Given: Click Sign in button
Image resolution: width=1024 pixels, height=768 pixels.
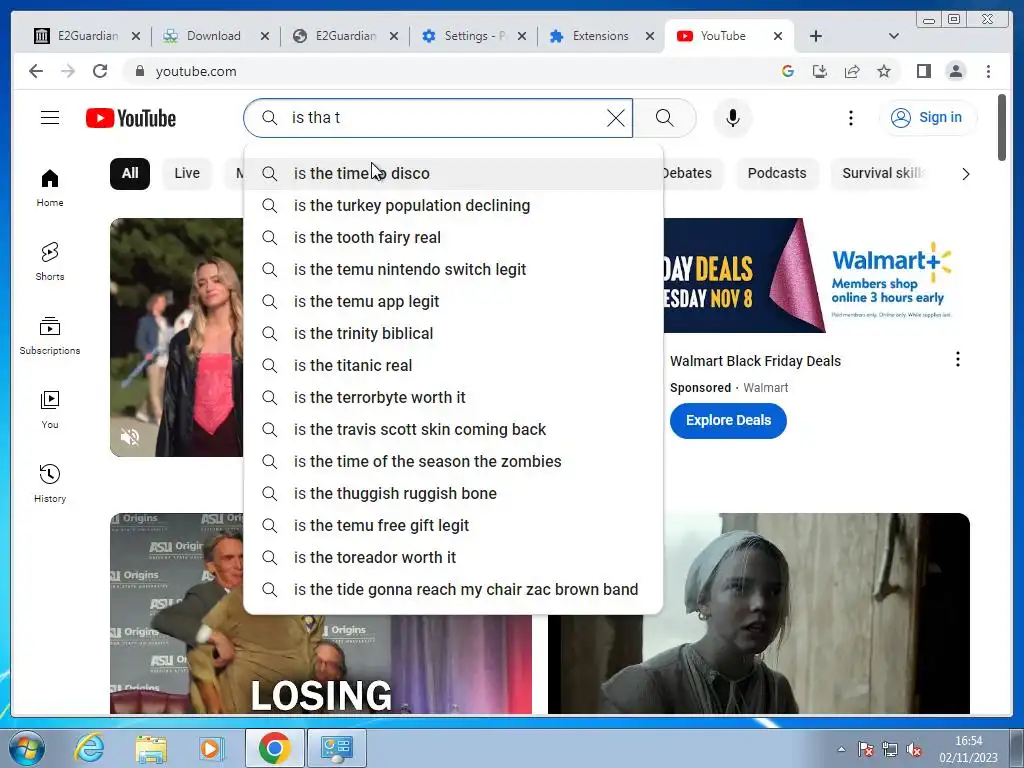Looking at the screenshot, I should tap(927, 118).
